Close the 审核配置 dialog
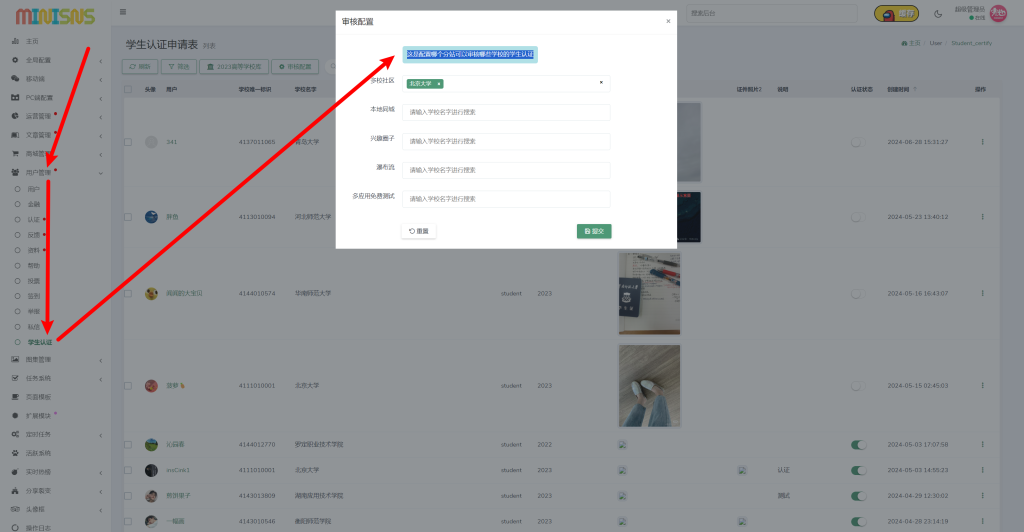The height and width of the screenshot is (532, 1024). pyautogui.click(x=668, y=21)
